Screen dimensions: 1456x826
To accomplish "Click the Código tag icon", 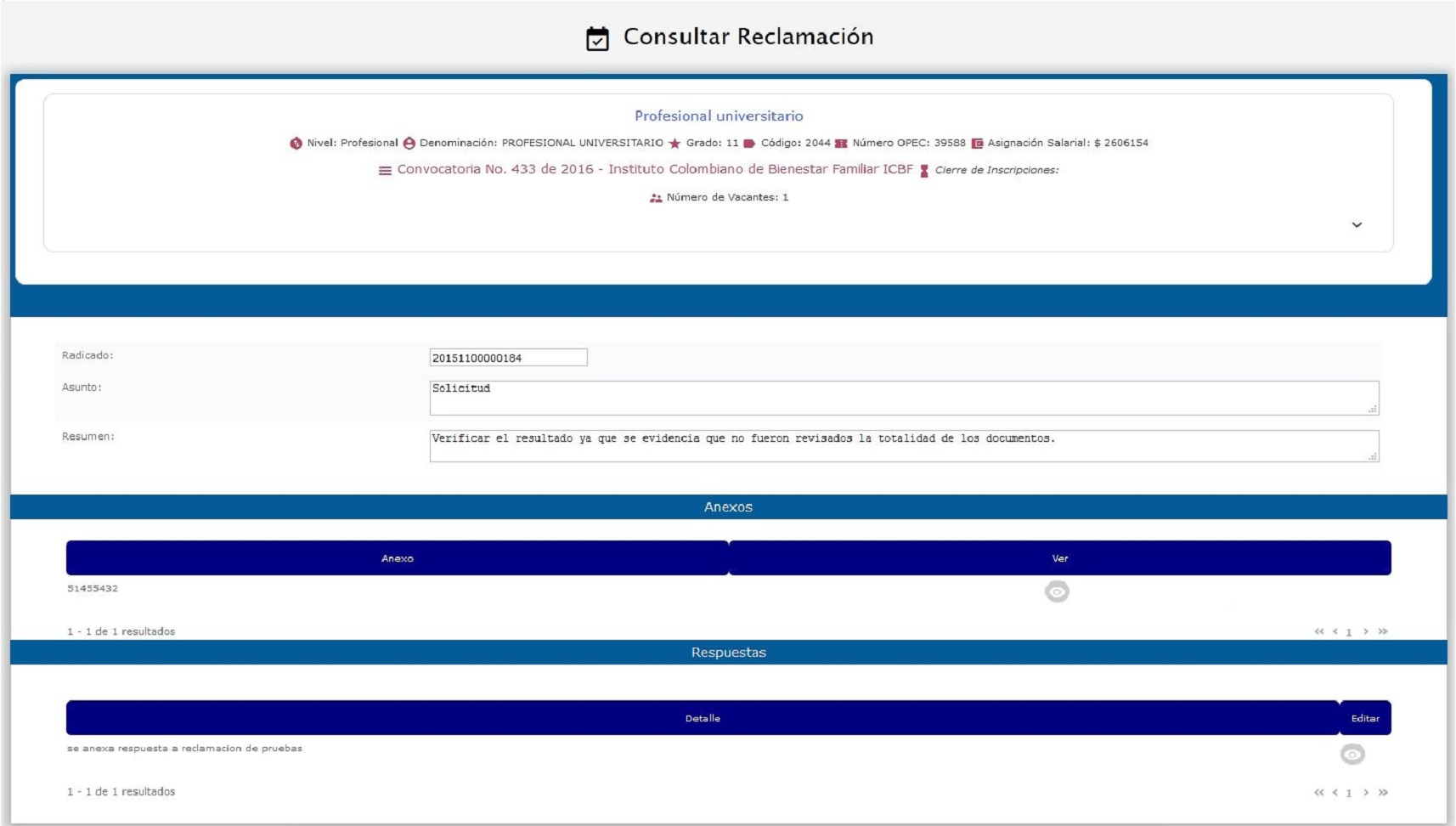I will 749,144.
